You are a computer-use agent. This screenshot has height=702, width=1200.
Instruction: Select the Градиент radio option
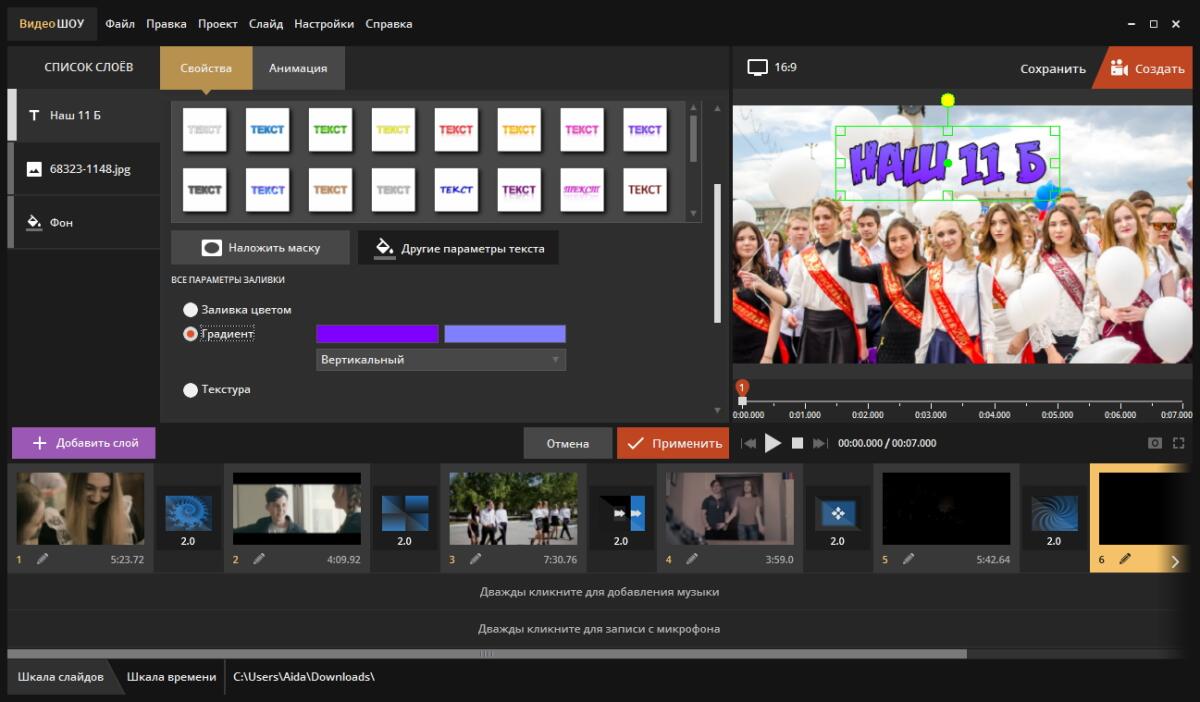(x=190, y=334)
